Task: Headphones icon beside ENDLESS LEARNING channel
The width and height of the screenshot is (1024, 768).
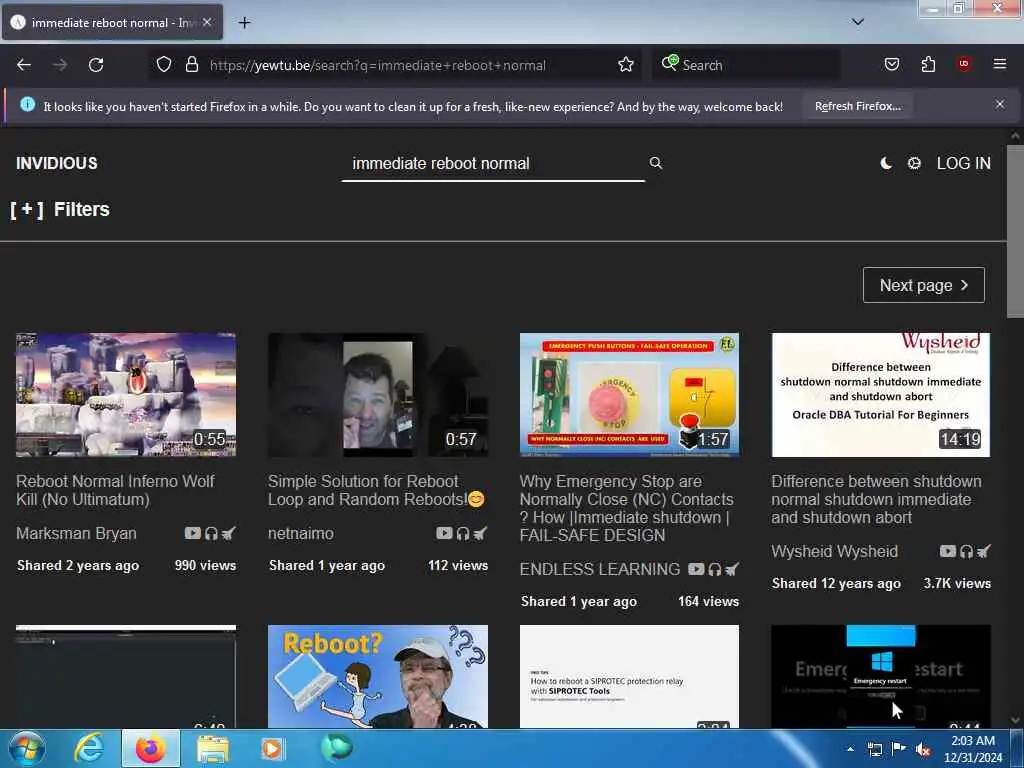Action: pyautogui.click(x=714, y=569)
